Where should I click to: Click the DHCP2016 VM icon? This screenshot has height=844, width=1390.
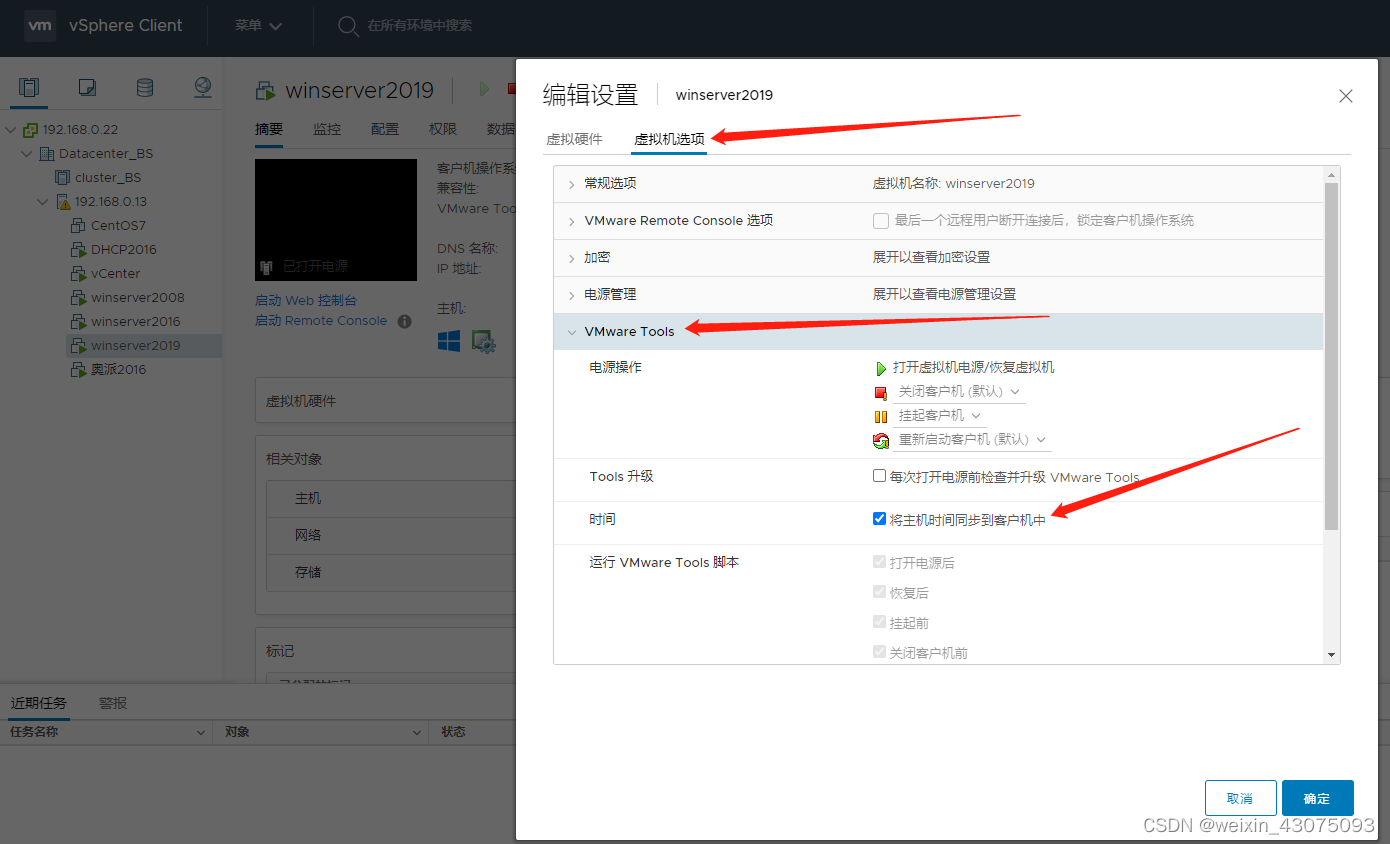point(79,250)
